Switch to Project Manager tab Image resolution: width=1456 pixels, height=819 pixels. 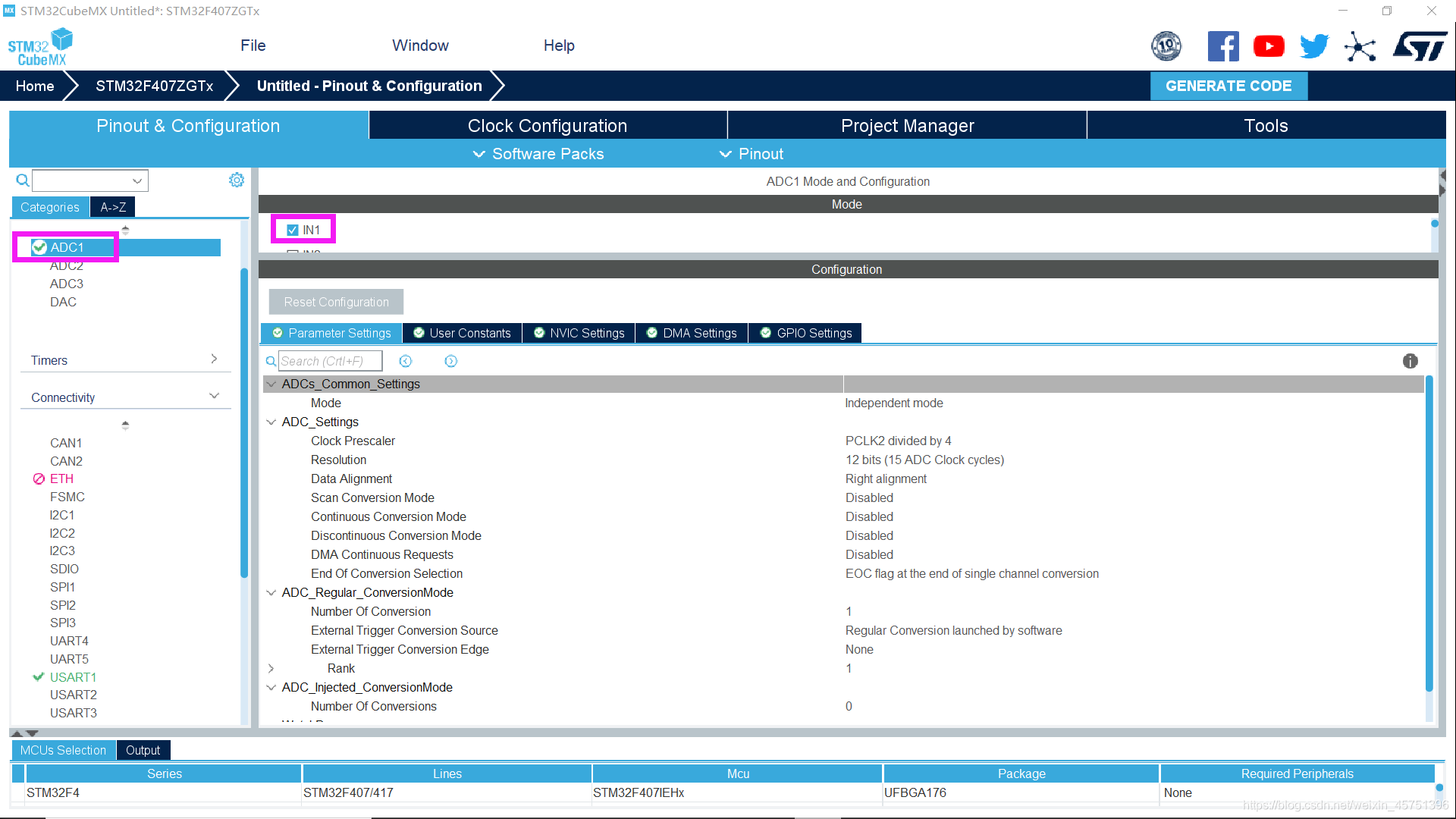pyautogui.click(x=907, y=126)
